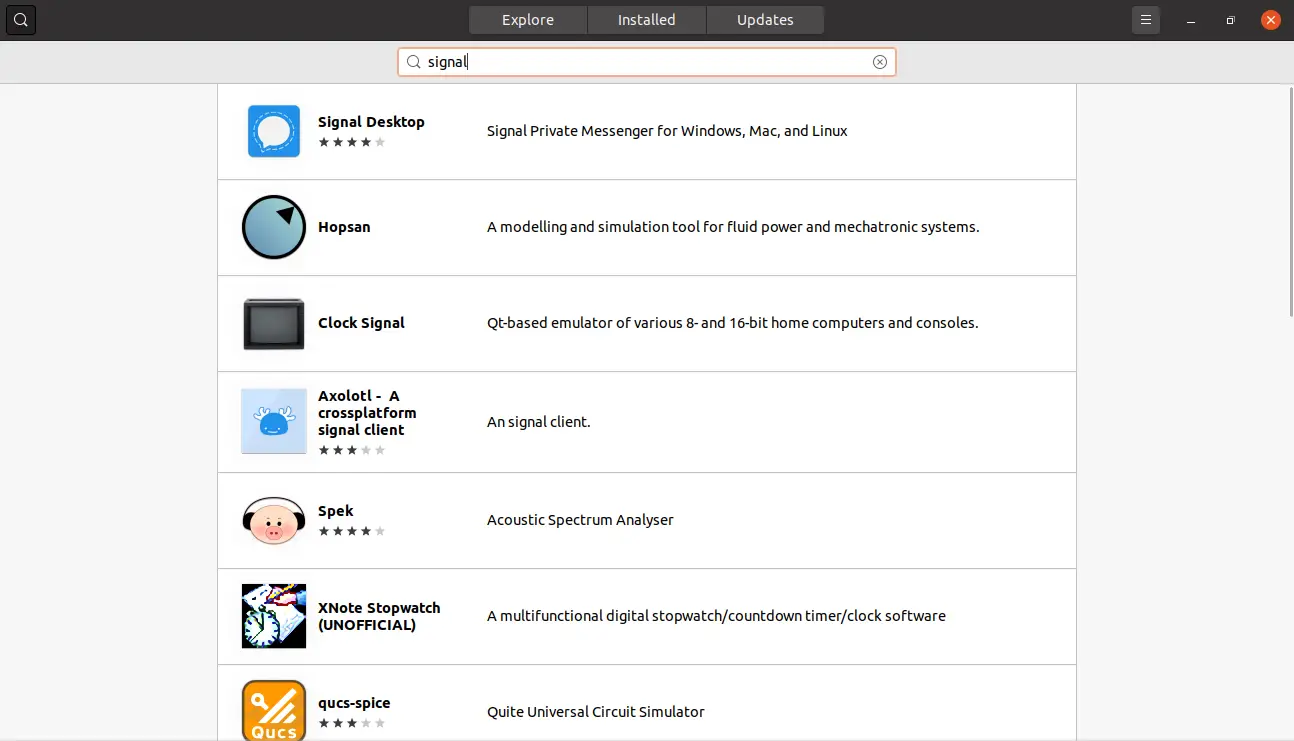Click Axolotl star rating
This screenshot has width=1294, height=741.
pyautogui.click(x=351, y=450)
